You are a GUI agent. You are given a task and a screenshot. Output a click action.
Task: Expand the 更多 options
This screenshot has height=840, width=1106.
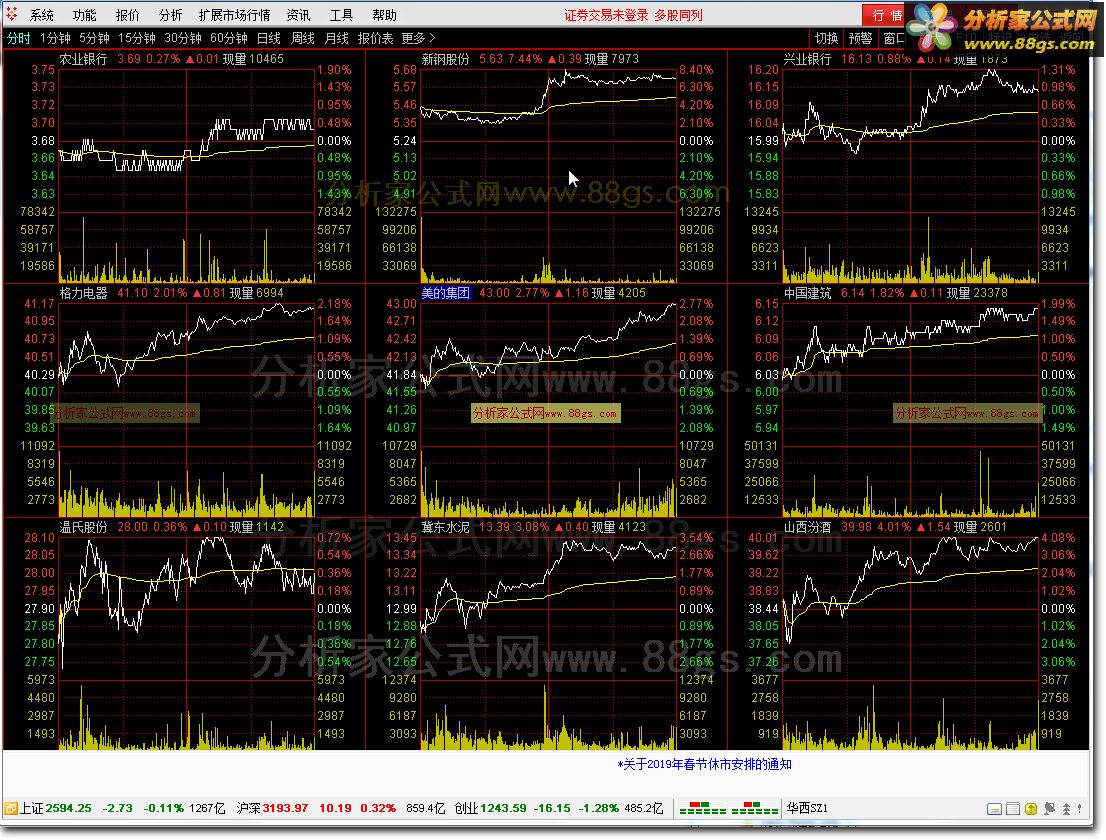pos(418,38)
